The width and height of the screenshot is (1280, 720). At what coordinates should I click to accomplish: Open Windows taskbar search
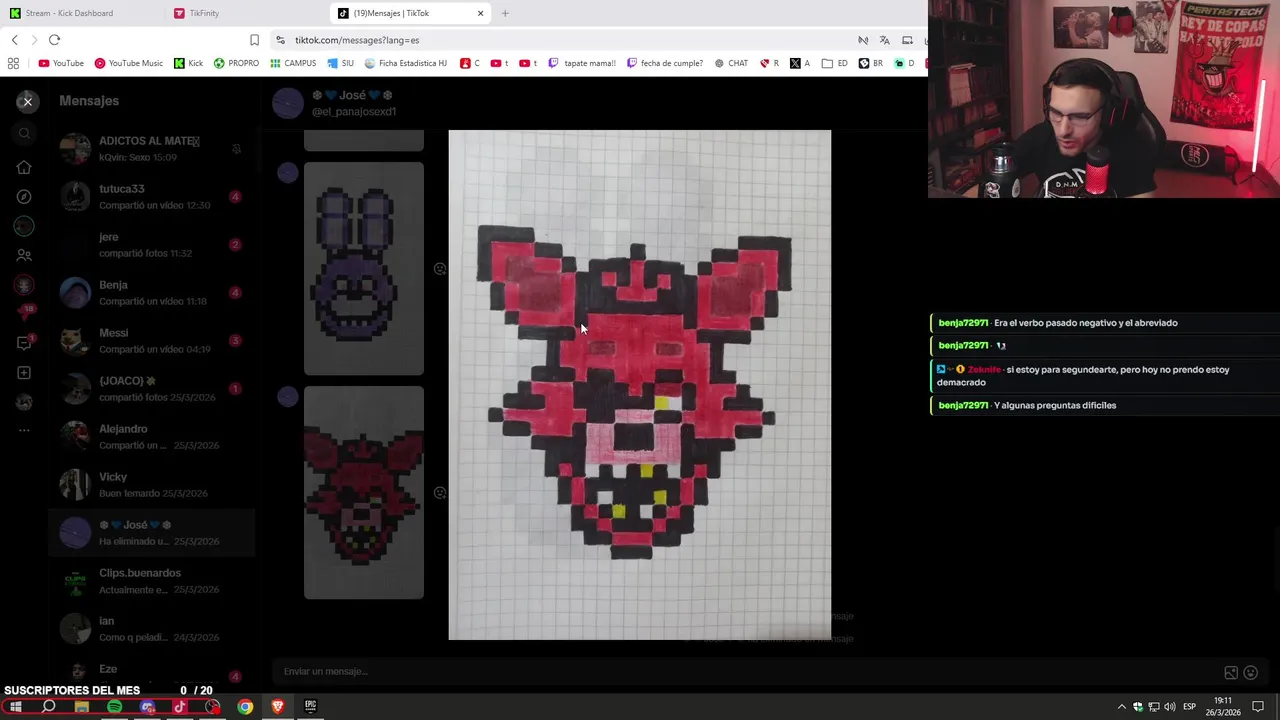coord(48,707)
